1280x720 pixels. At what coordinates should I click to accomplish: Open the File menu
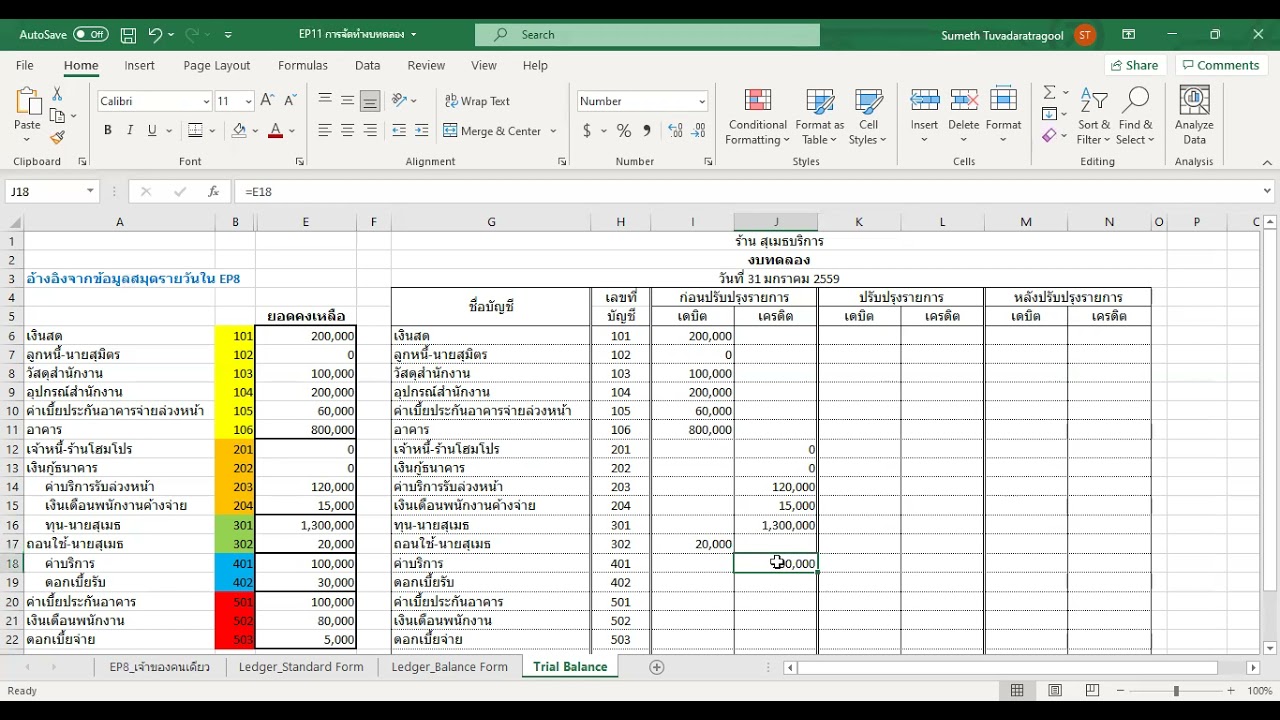[25, 65]
